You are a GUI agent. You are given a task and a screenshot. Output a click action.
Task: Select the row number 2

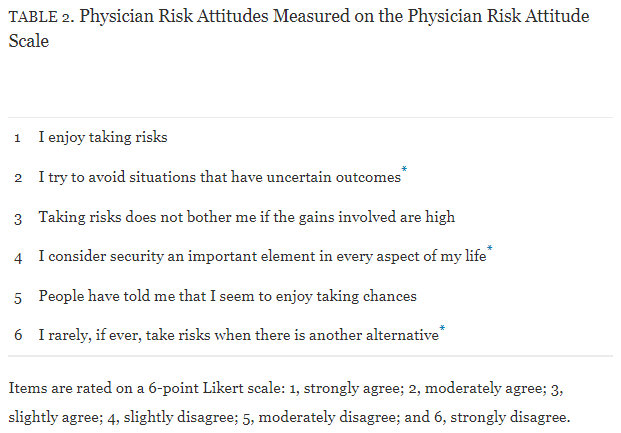[19, 178]
